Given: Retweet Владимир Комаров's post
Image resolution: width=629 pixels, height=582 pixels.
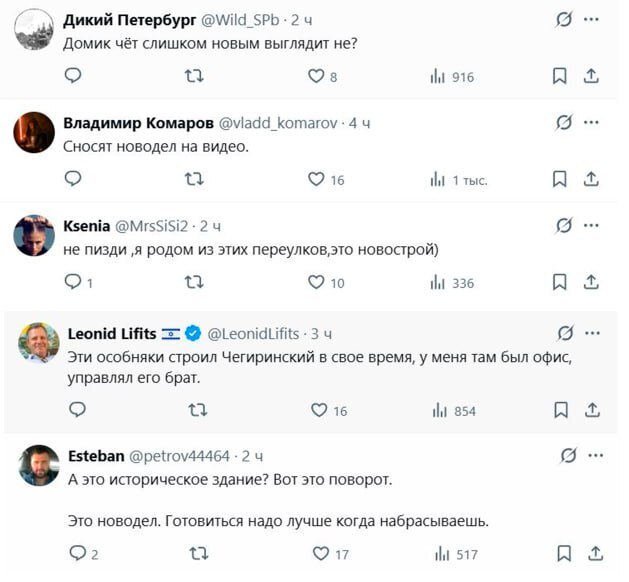Looking at the screenshot, I should [195, 179].
